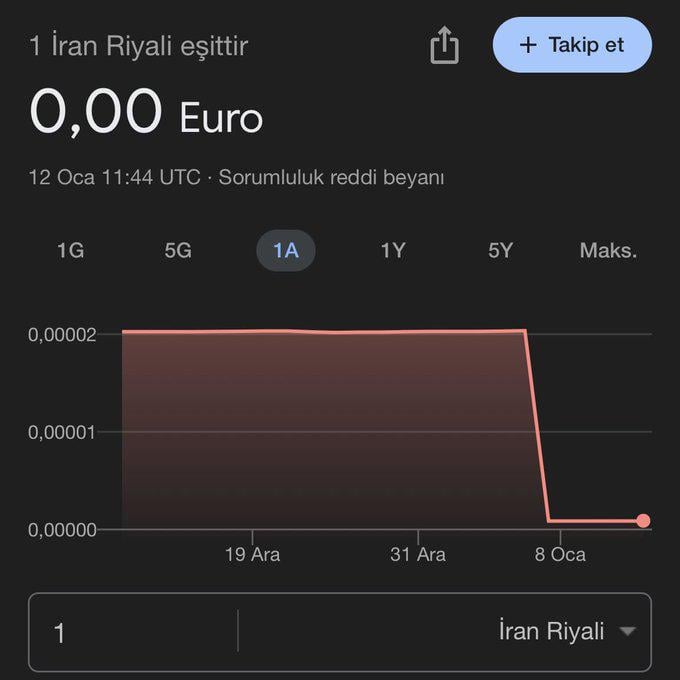Click the 8 Oca date label
Screen dimensions: 680x680
click(560, 554)
